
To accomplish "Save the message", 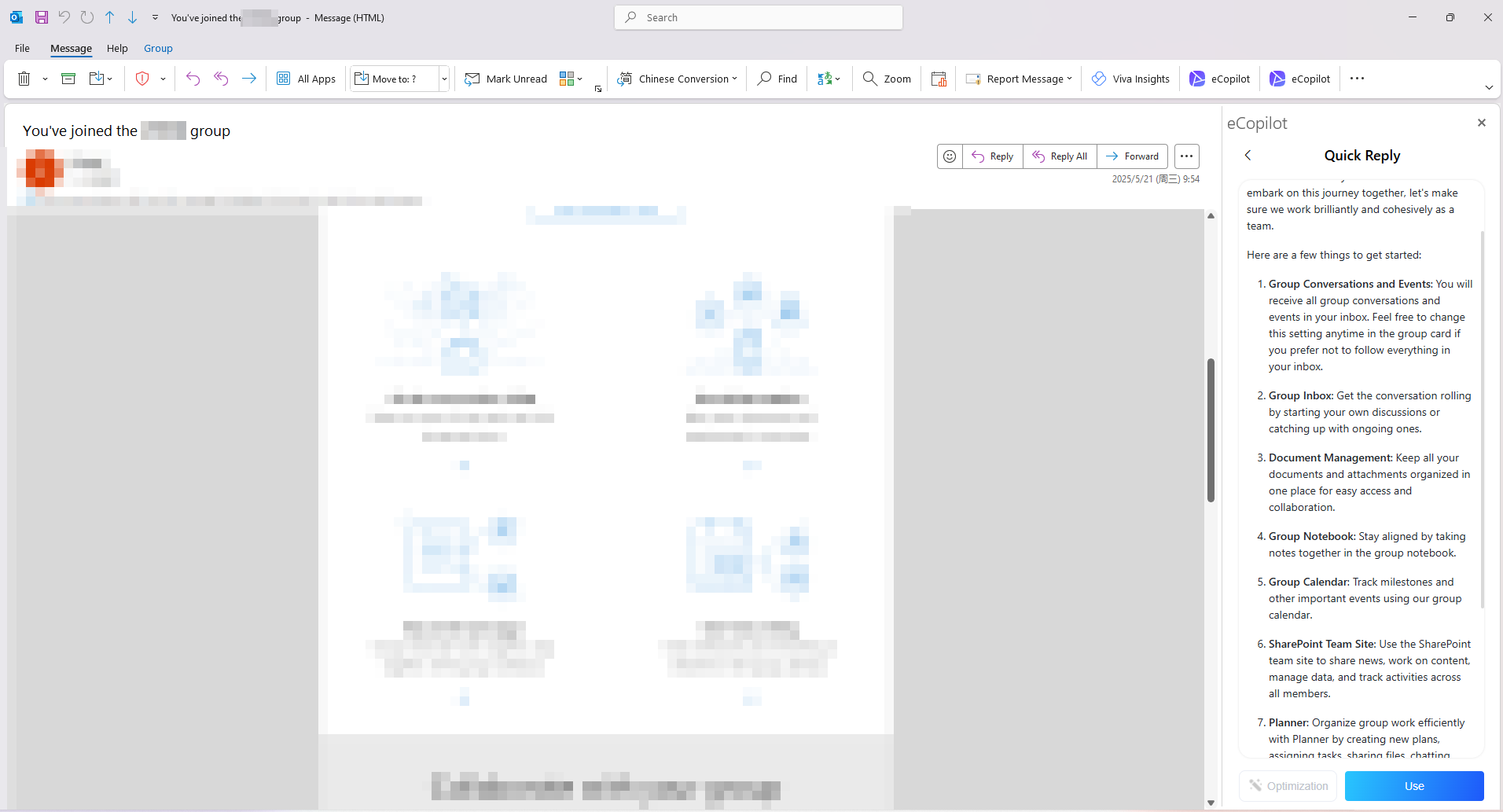I will [x=40, y=17].
